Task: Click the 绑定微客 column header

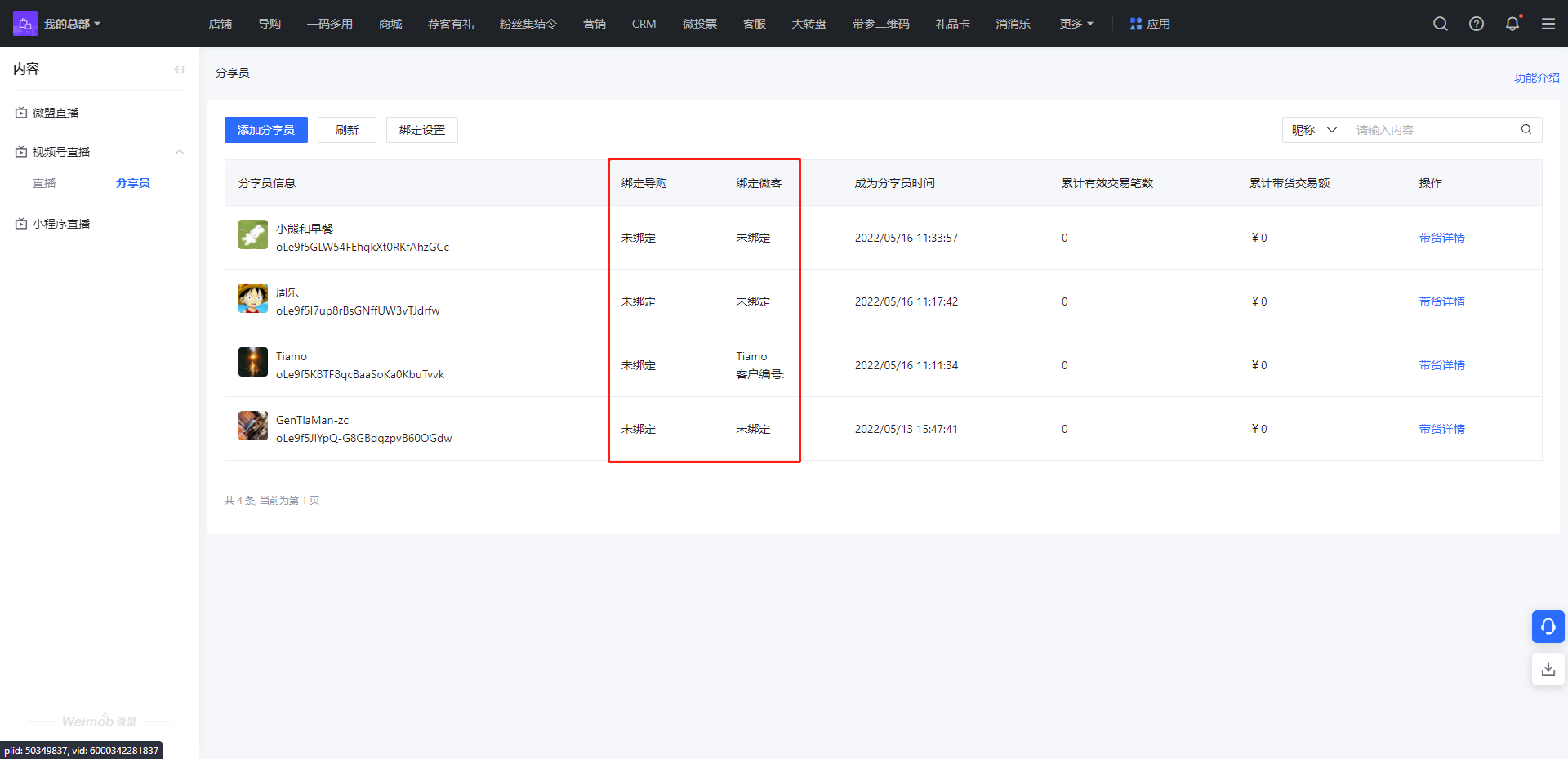Action: (x=759, y=183)
